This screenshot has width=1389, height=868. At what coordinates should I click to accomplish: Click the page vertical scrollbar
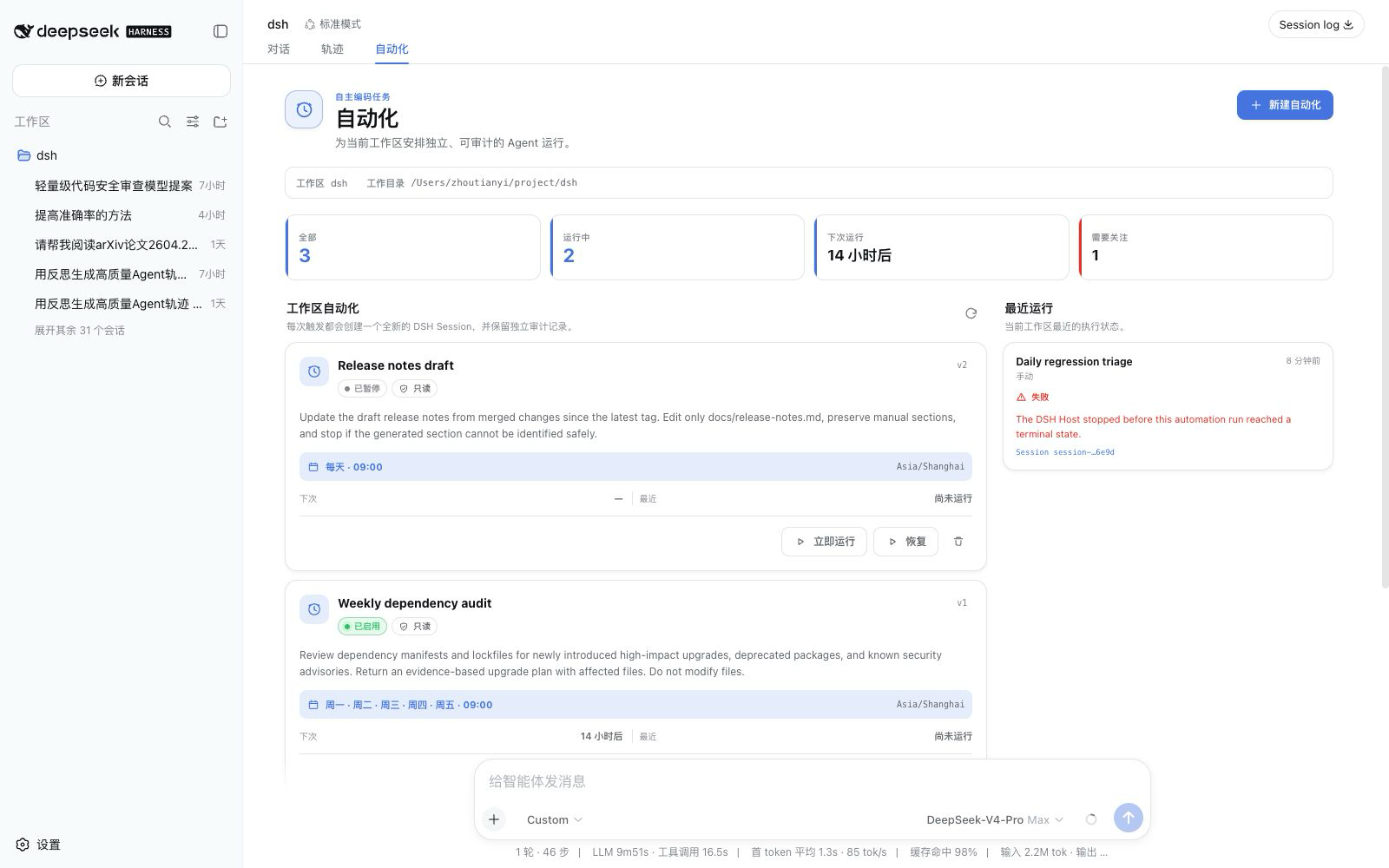point(1385,327)
